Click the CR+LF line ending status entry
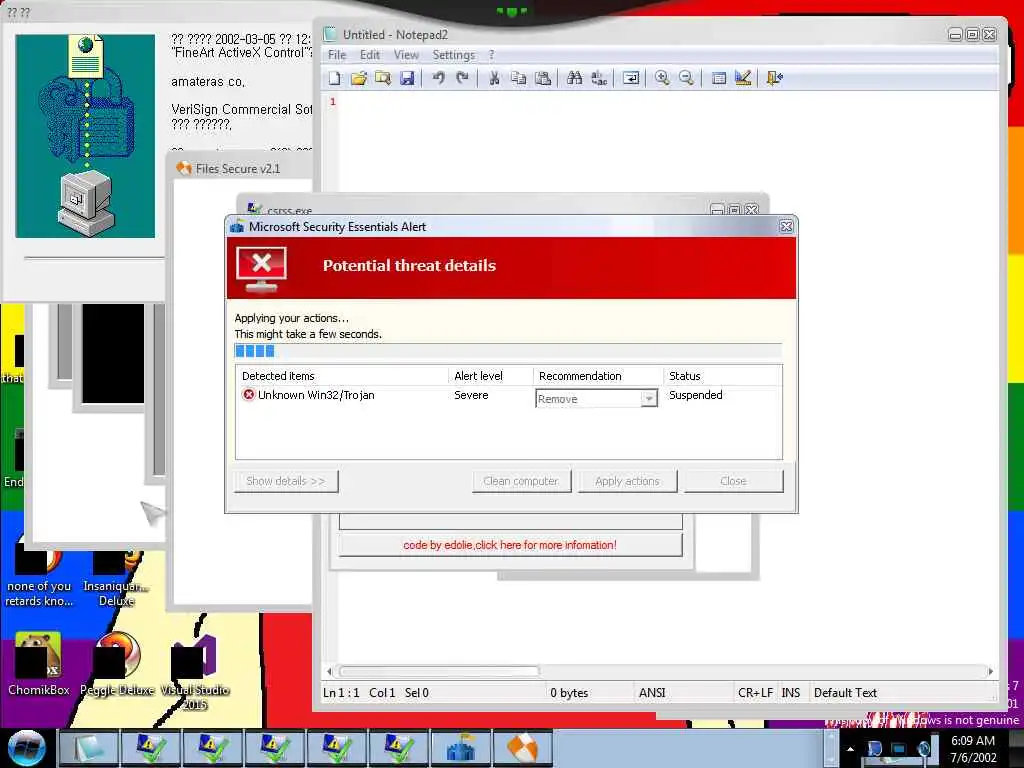The height and width of the screenshot is (768, 1024). 755,693
